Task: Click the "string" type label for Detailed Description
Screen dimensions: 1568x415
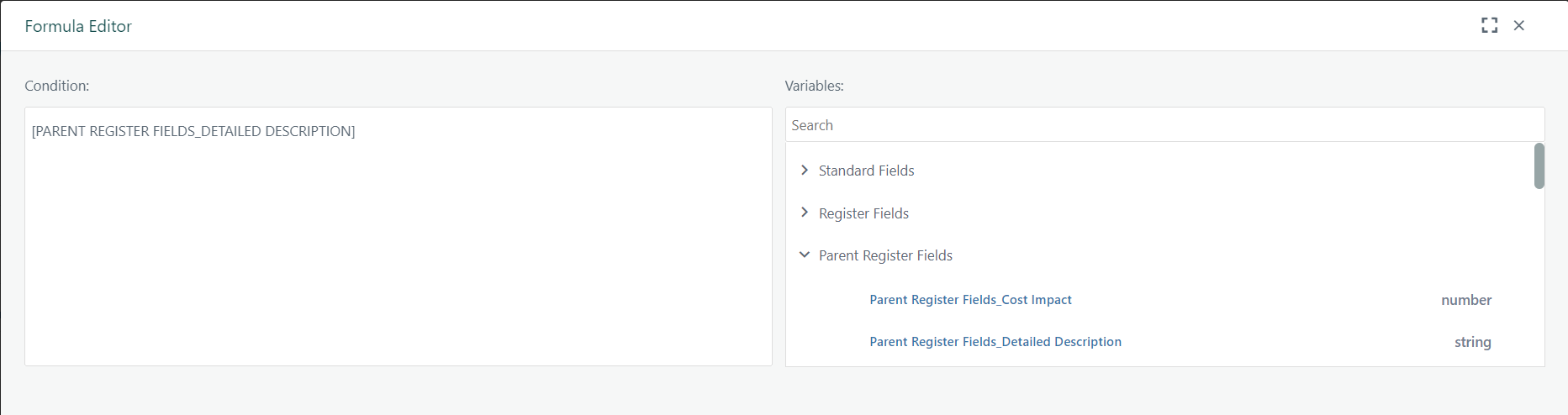Action: (1472, 342)
